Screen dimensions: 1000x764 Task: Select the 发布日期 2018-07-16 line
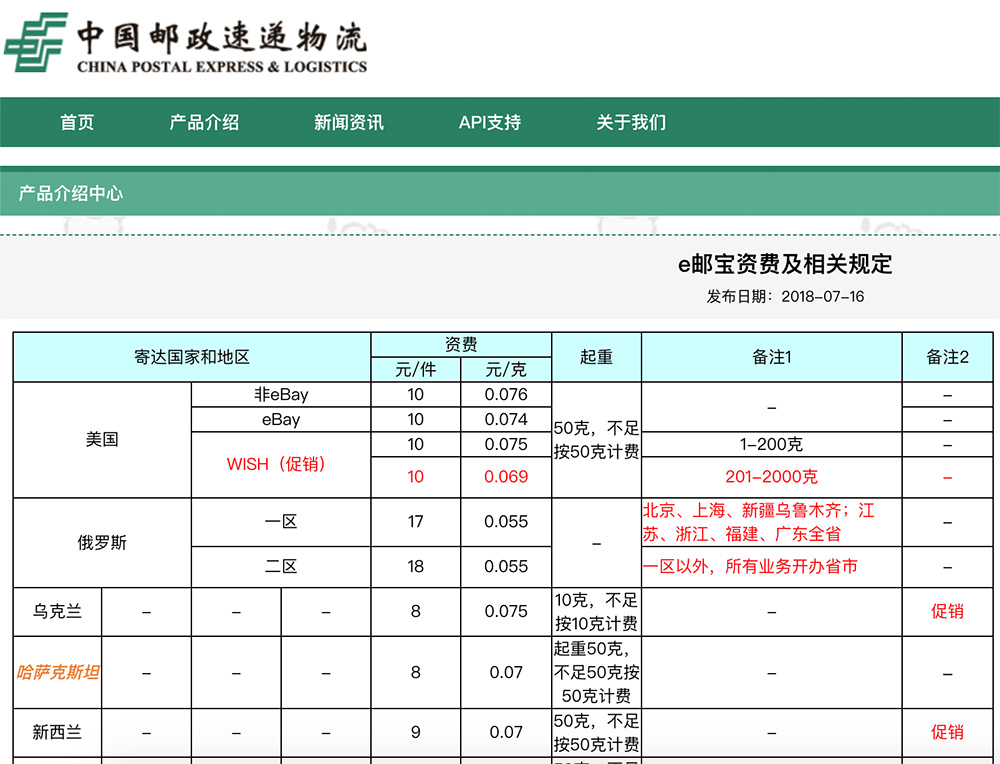pos(785,297)
